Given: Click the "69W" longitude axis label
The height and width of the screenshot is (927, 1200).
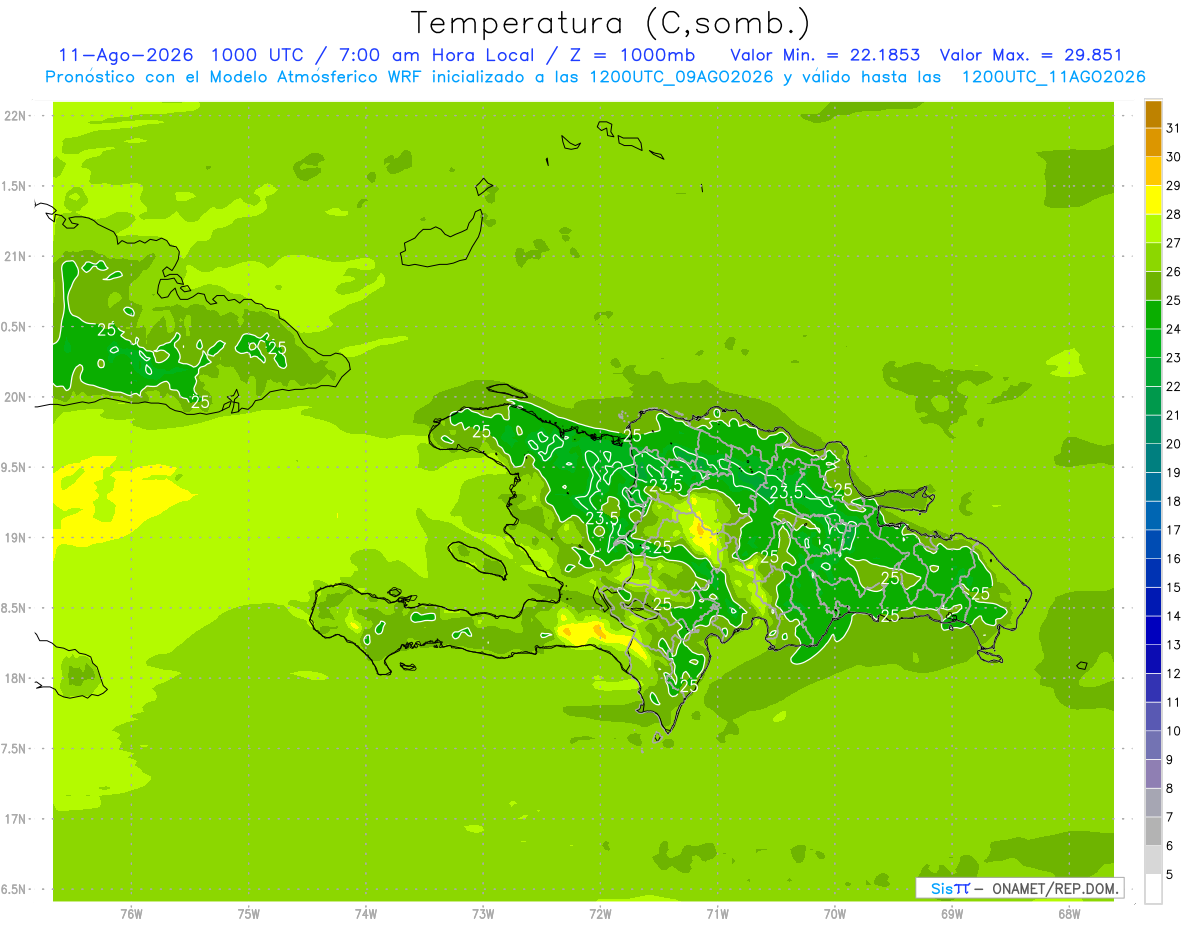Looking at the screenshot, I should [x=952, y=914].
